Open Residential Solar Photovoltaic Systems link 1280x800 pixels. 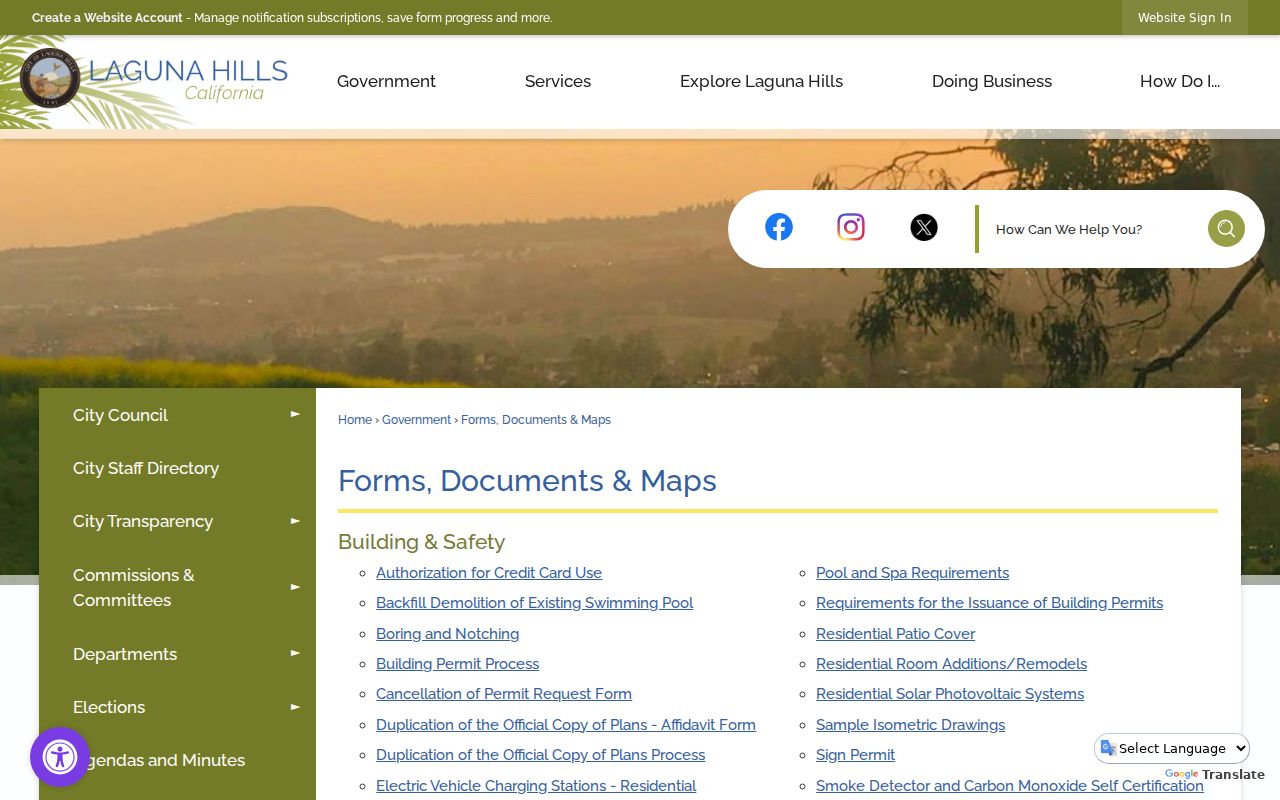click(950, 694)
